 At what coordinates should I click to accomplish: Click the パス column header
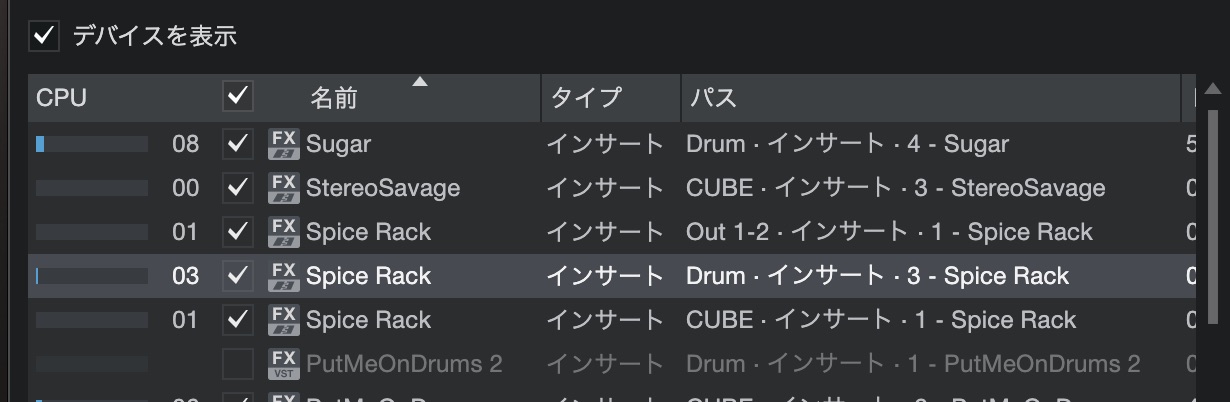(x=712, y=98)
